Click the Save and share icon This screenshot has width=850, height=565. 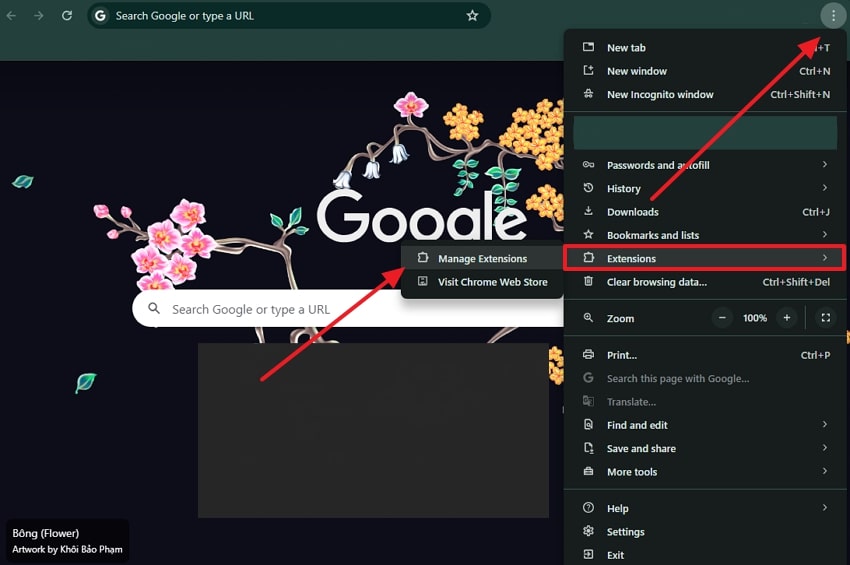click(x=588, y=448)
